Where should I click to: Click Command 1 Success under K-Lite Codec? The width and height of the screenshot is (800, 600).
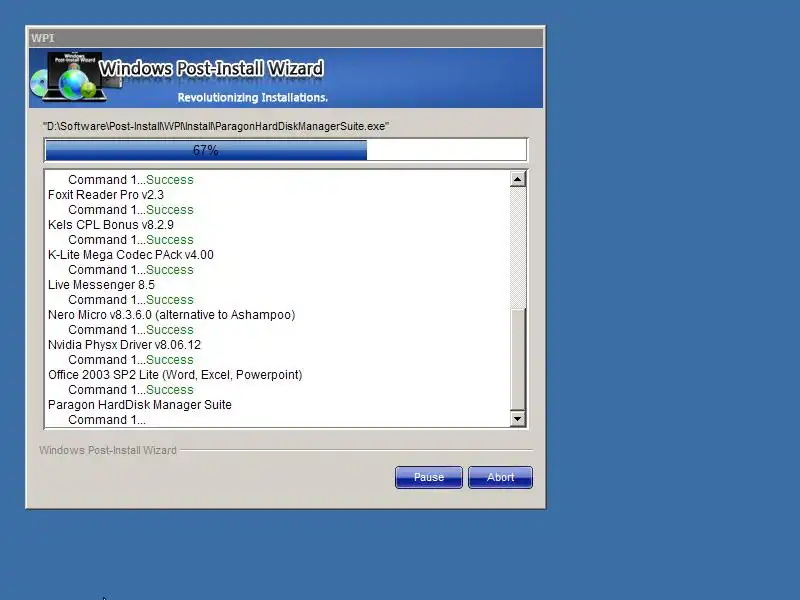pos(131,270)
